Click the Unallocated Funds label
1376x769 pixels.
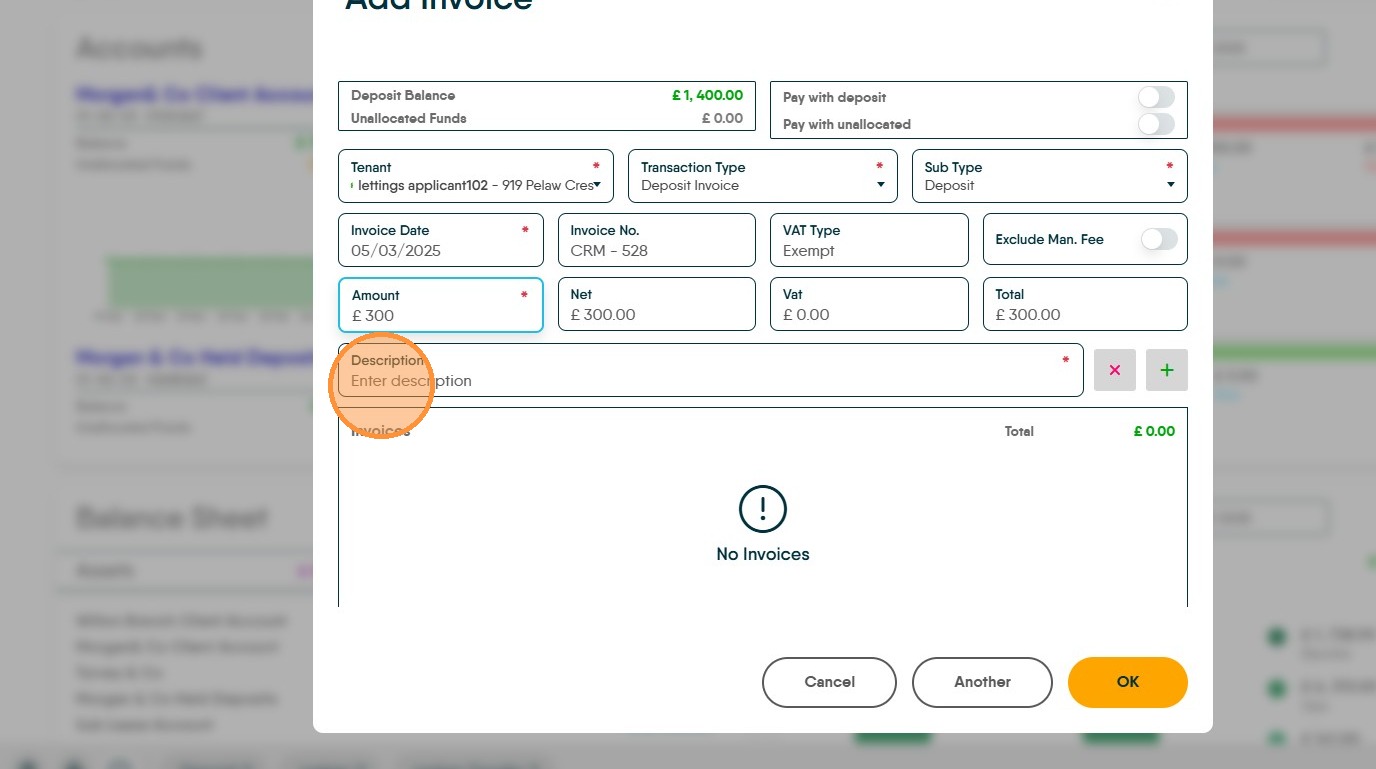click(x=408, y=118)
